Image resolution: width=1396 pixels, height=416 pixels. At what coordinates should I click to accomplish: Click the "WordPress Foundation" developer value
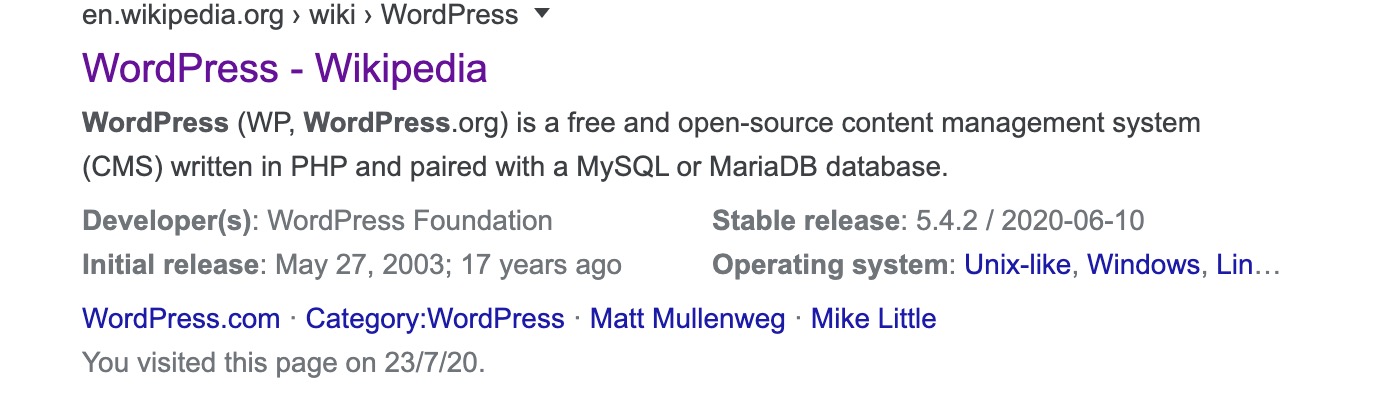(x=410, y=221)
